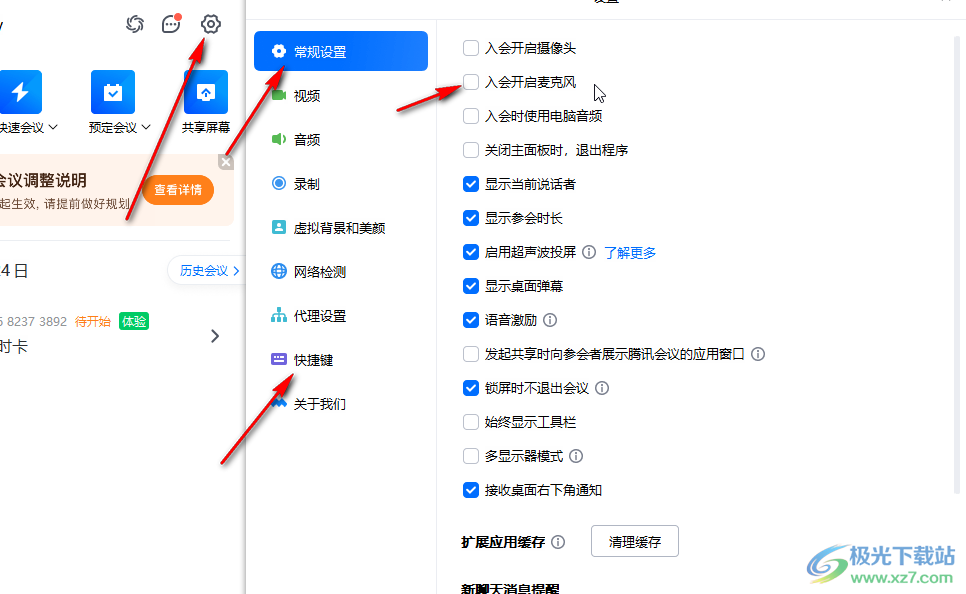Switch to the 视频 settings tab
Viewport: 966px width, 594px height.
coord(306,96)
